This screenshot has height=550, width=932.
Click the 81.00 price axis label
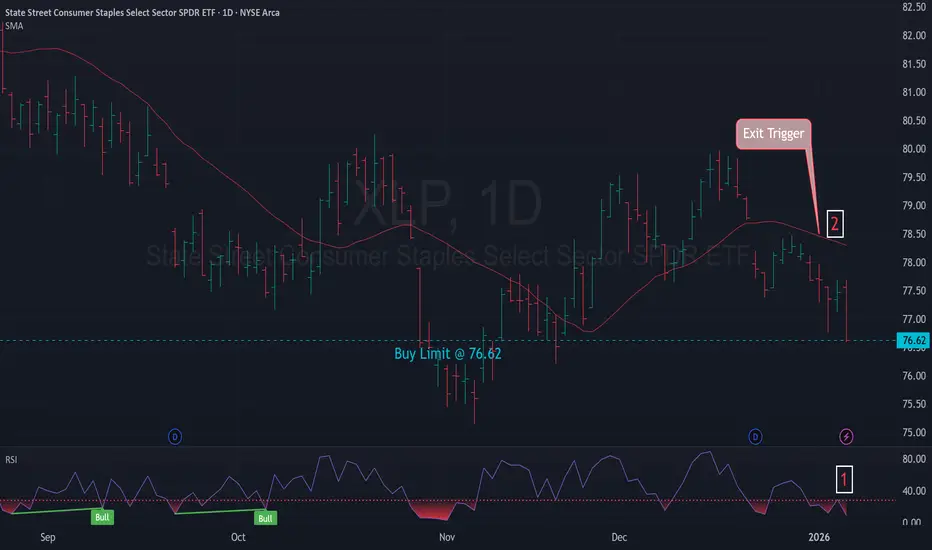[914, 92]
